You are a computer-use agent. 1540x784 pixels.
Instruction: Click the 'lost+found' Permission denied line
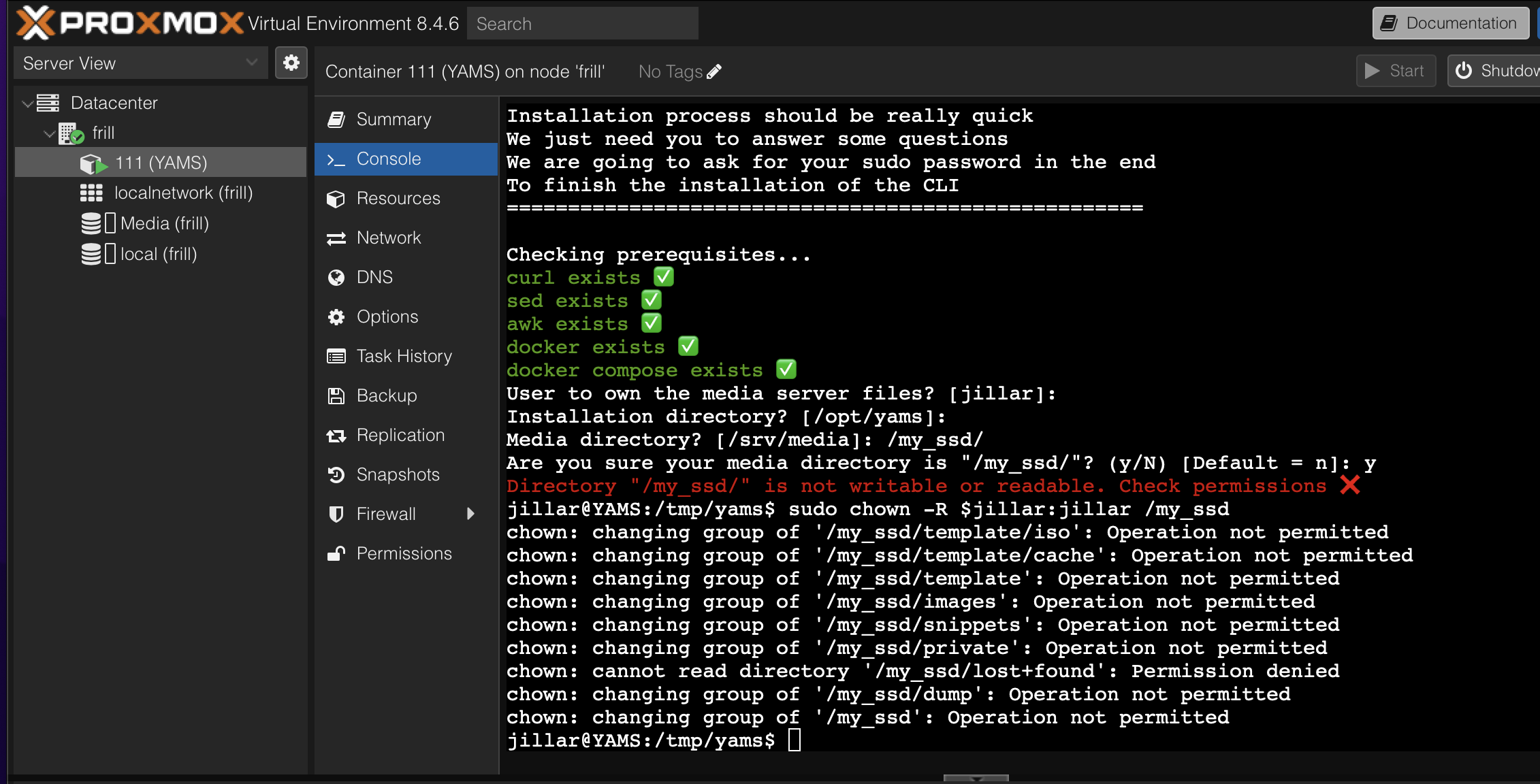click(923, 671)
